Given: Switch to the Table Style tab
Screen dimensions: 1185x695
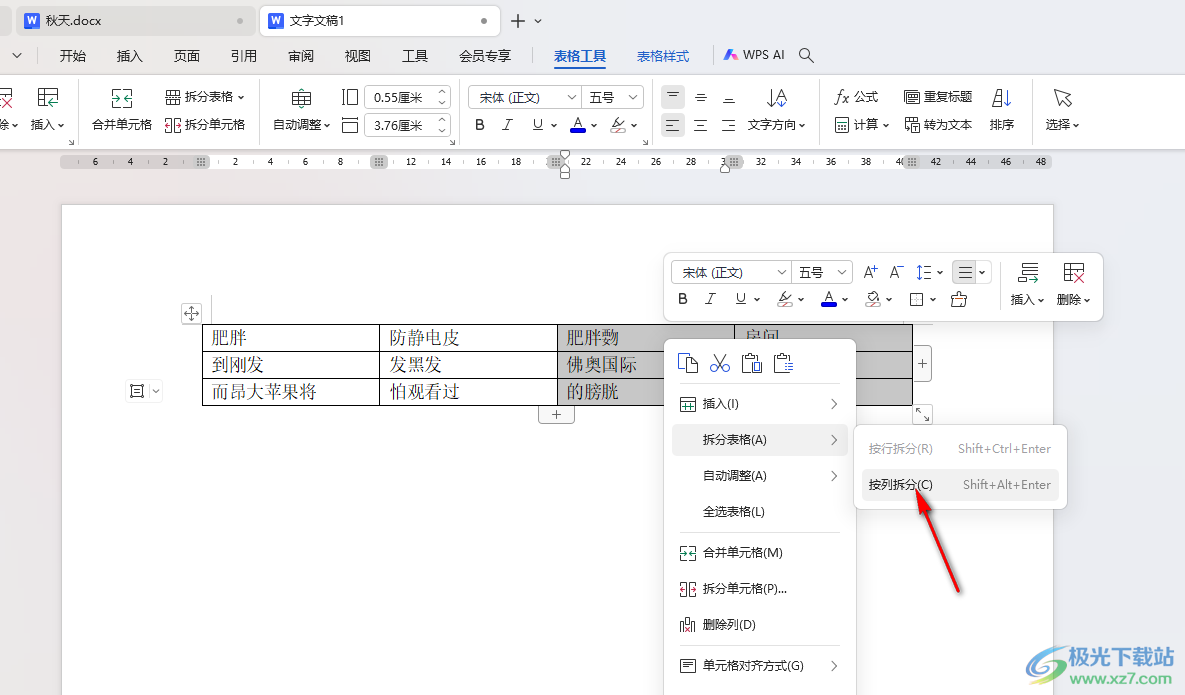Looking at the screenshot, I should point(663,56).
